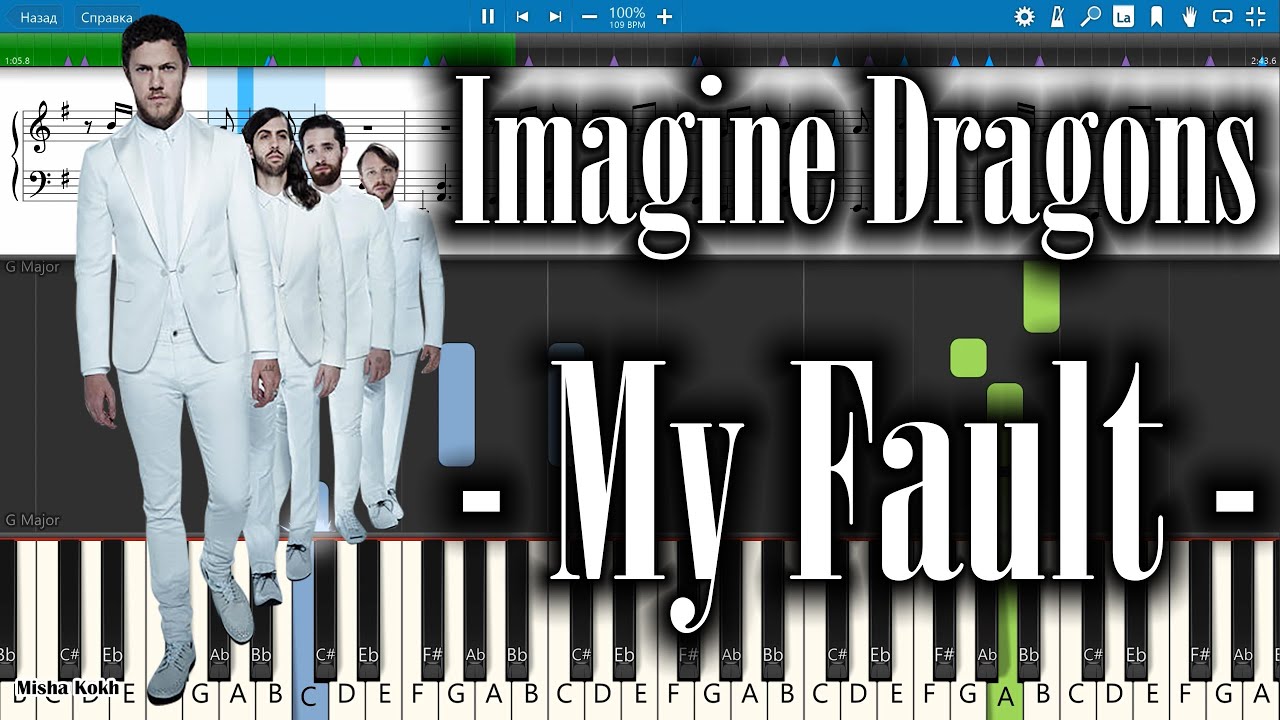The height and width of the screenshot is (720, 1280).
Task: Toggle the La note labels button
Action: point(1123,16)
